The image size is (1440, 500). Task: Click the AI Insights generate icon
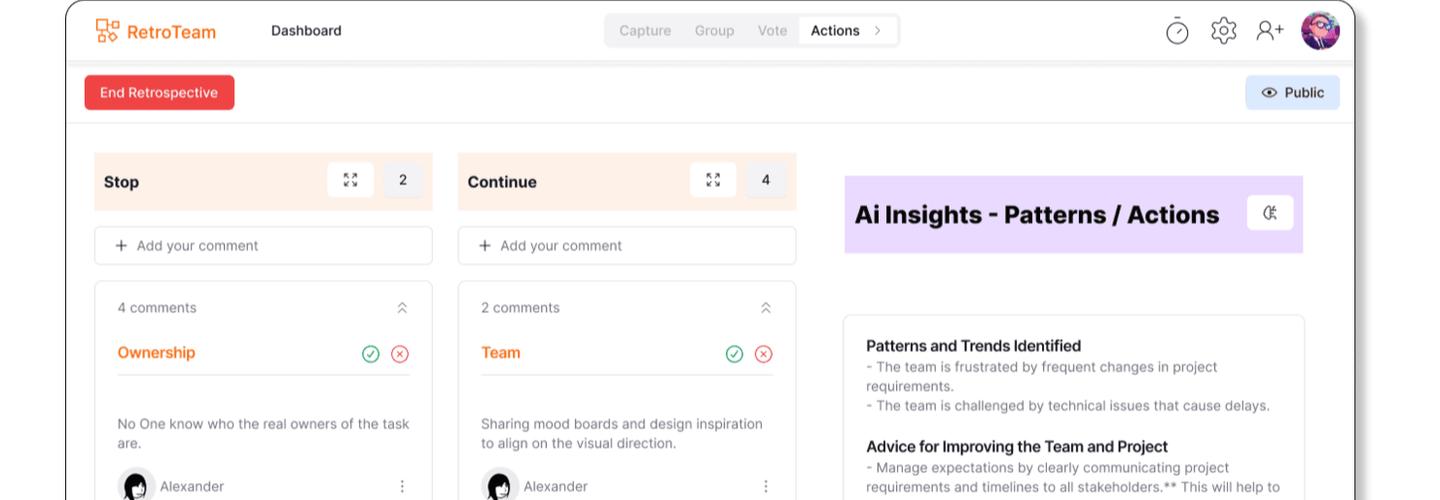(x=1270, y=213)
